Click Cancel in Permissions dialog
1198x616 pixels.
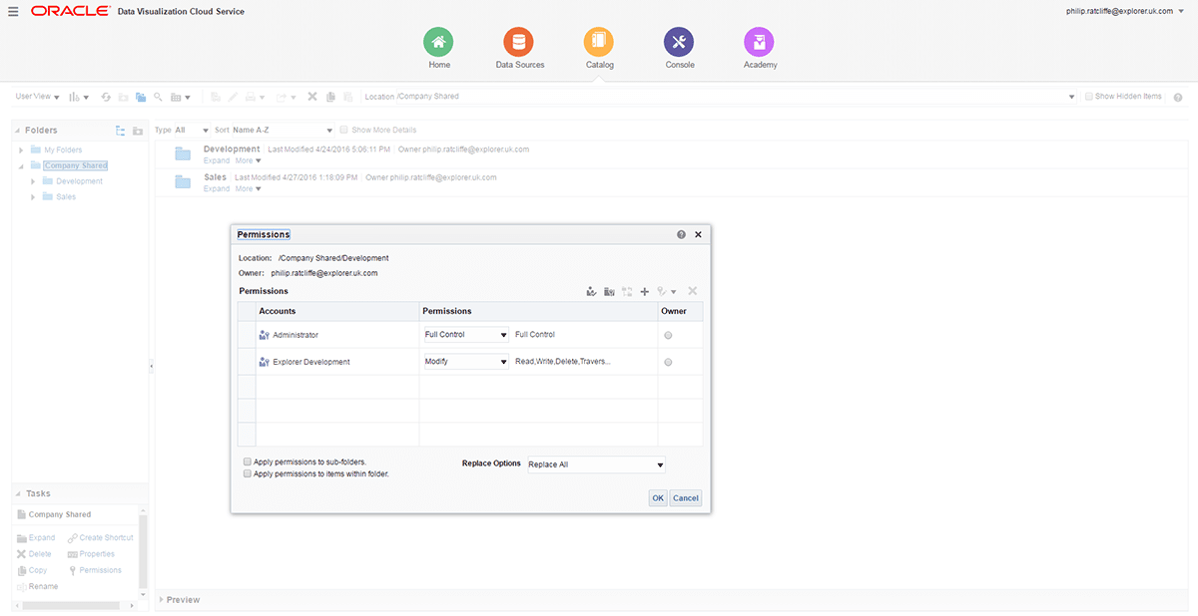pyautogui.click(x=685, y=498)
